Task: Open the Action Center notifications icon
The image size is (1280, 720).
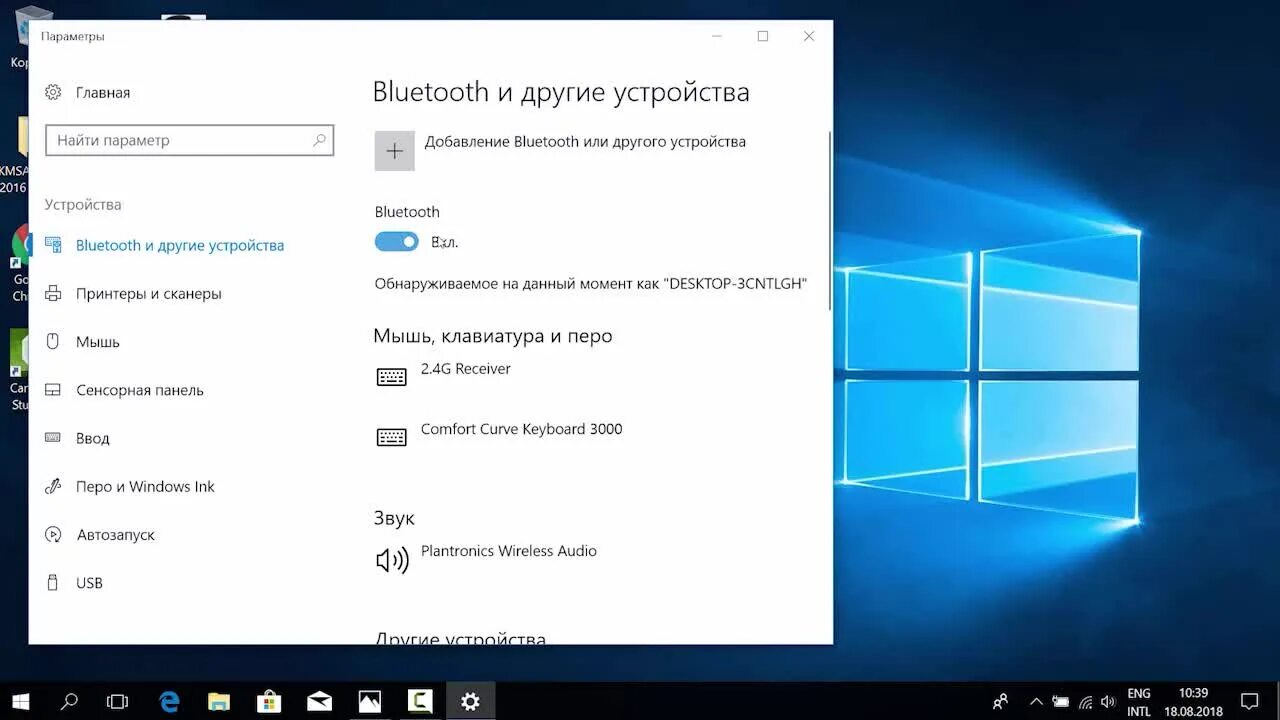Action: click(x=1250, y=702)
